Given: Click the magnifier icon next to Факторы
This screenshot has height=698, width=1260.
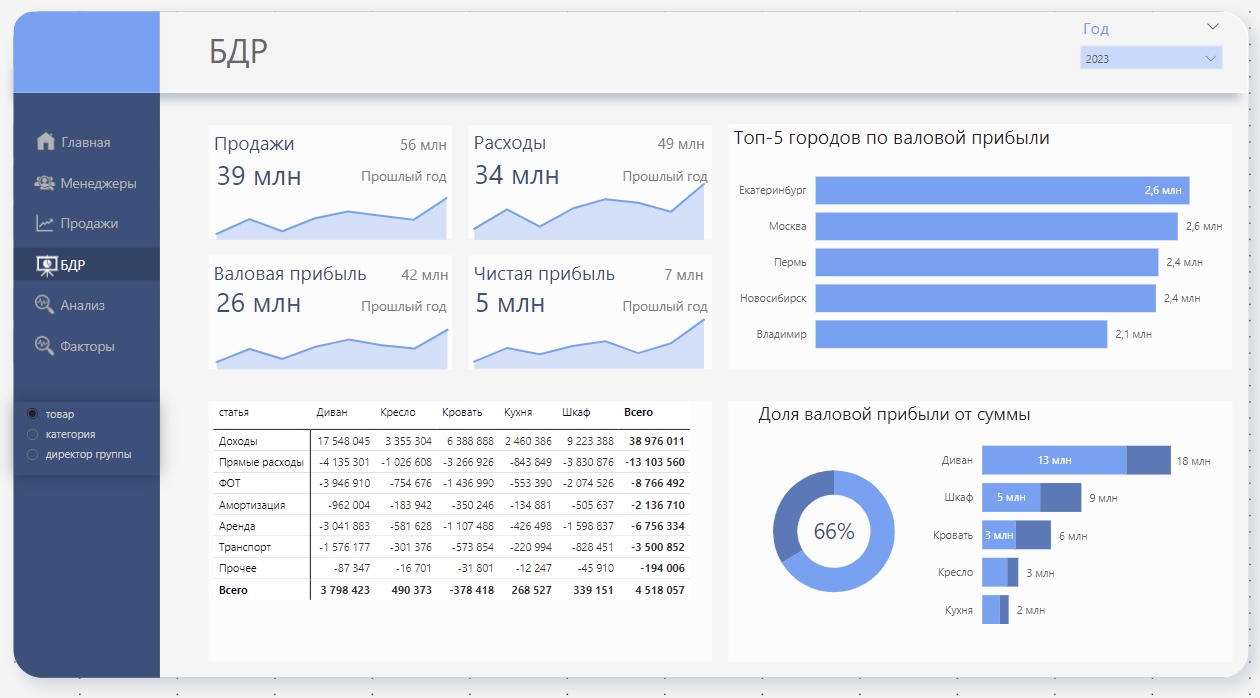Looking at the screenshot, I should pyautogui.click(x=45, y=346).
